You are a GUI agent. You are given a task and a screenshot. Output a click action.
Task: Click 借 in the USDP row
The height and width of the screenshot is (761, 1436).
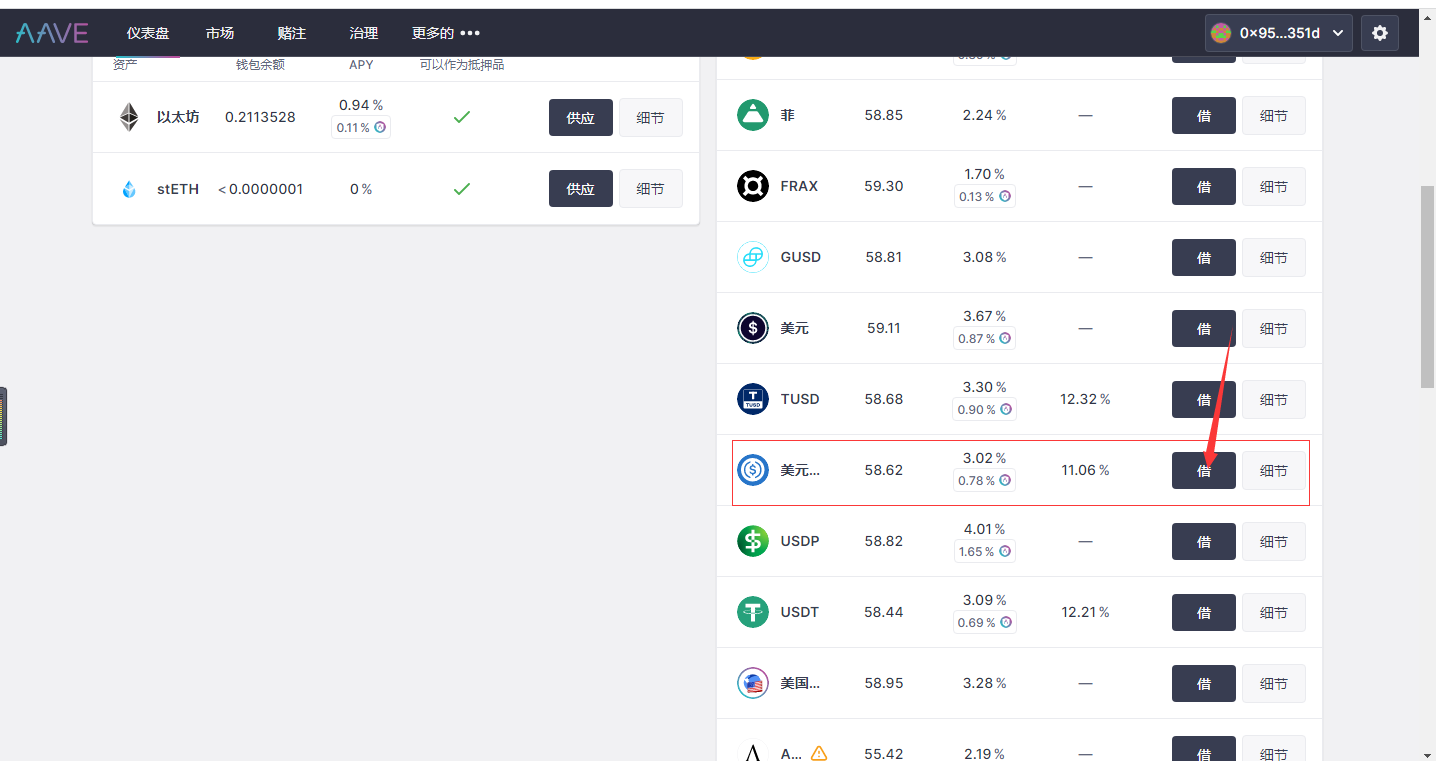1204,541
